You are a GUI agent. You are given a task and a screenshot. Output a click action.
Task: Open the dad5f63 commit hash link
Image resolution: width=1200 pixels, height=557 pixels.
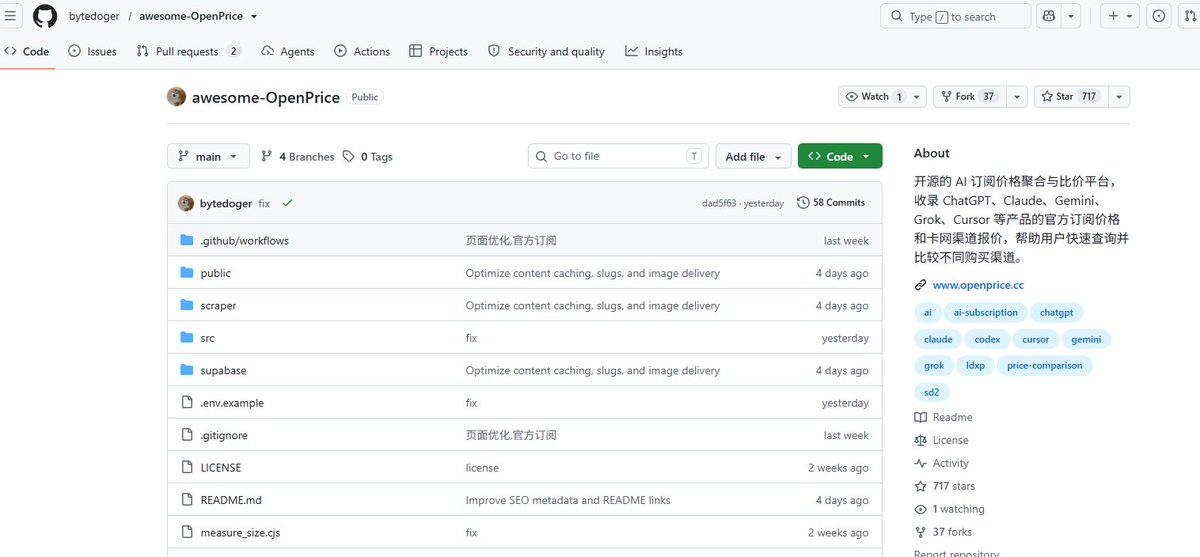click(x=719, y=203)
